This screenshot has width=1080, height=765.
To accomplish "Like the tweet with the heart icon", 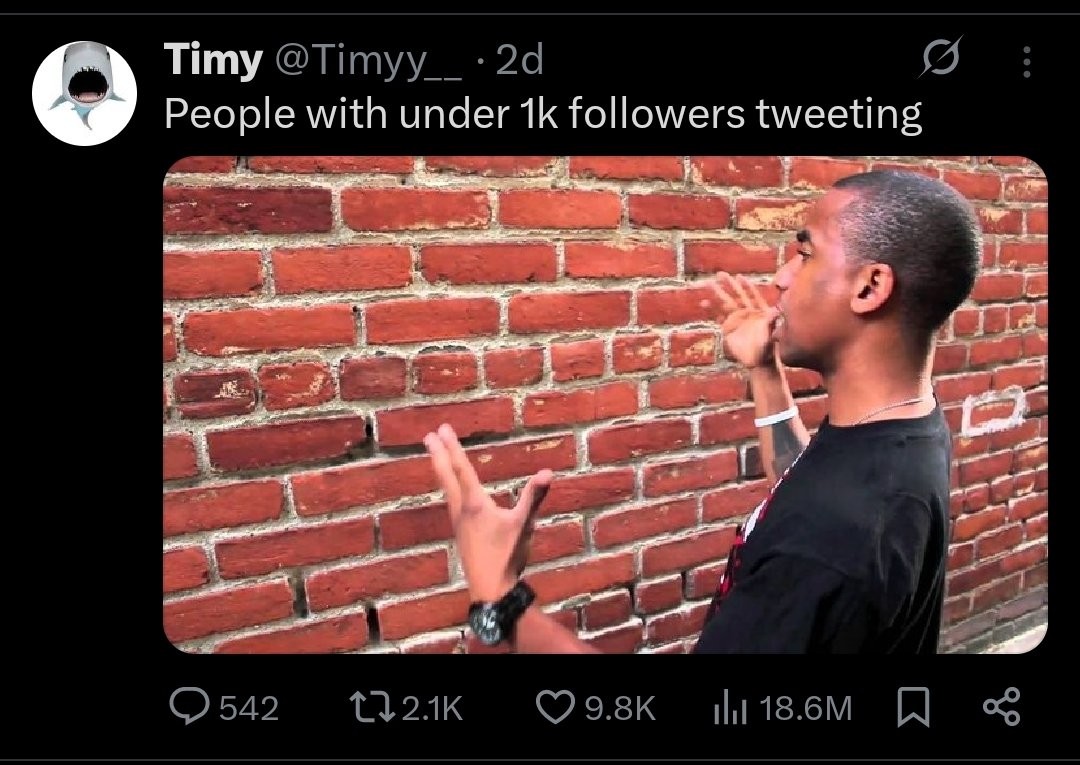I will coord(555,708).
